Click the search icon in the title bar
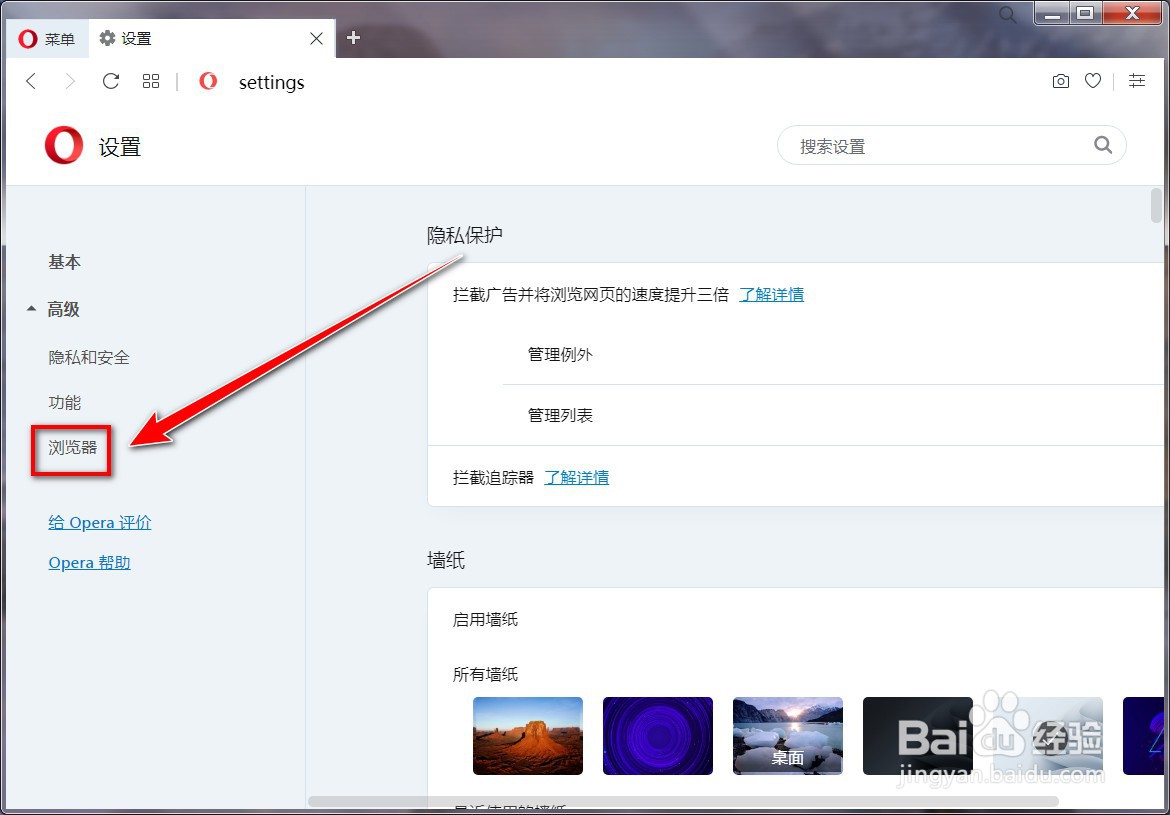 (1007, 14)
